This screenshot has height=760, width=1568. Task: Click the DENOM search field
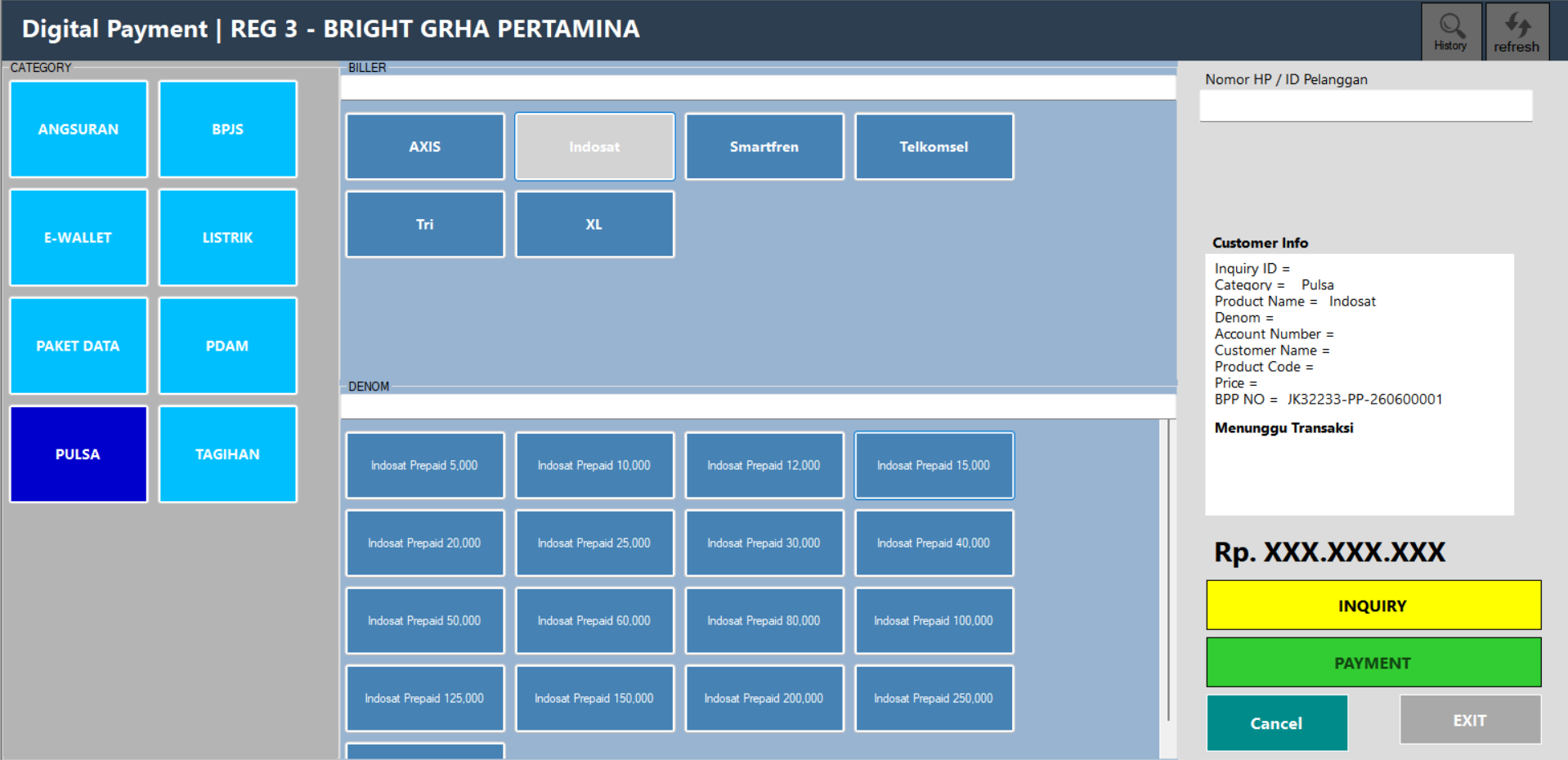click(758, 406)
